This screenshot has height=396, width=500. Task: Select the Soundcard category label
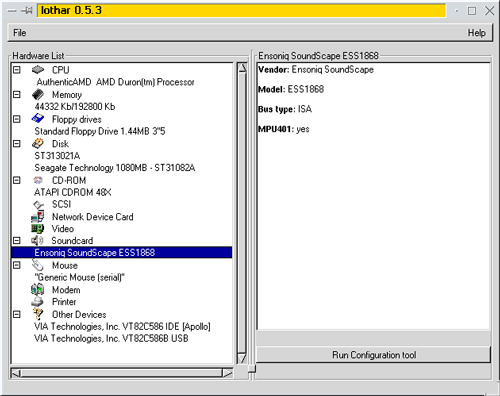coord(72,241)
